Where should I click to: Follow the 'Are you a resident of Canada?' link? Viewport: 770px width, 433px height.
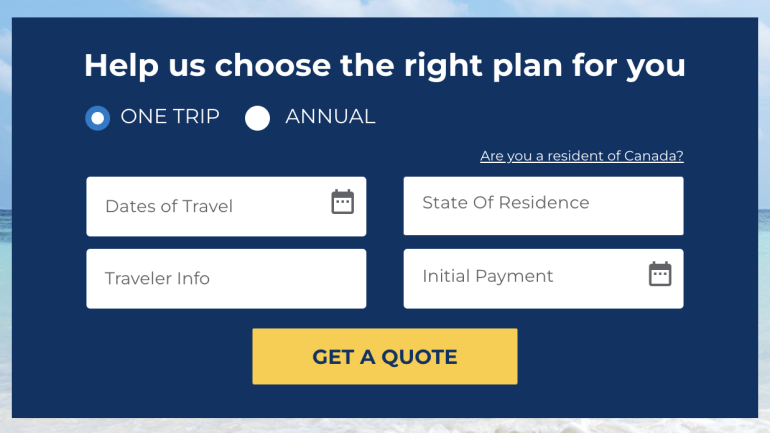coord(581,156)
